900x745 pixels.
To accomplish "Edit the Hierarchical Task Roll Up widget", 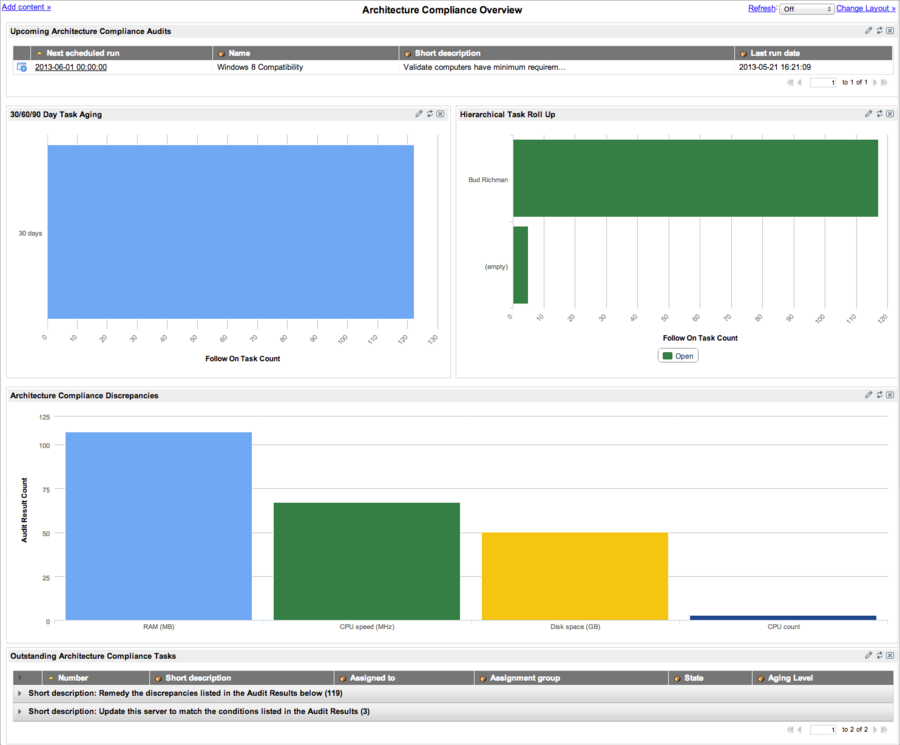I will pyautogui.click(x=868, y=114).
